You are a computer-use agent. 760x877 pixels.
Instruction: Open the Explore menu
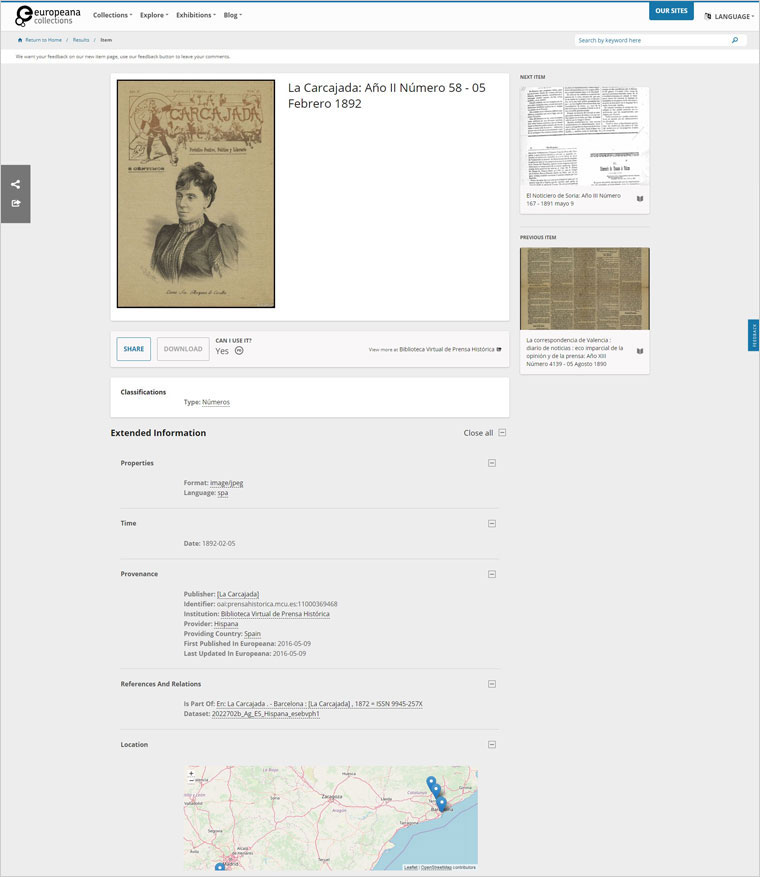[x=154, y=15]
